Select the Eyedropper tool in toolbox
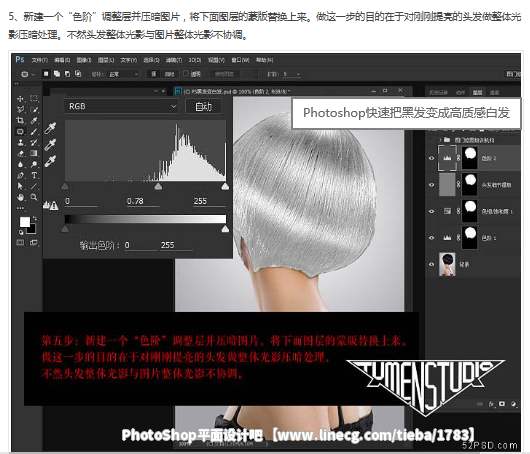This screenshot has height=454, width=530. coord(34,120)
